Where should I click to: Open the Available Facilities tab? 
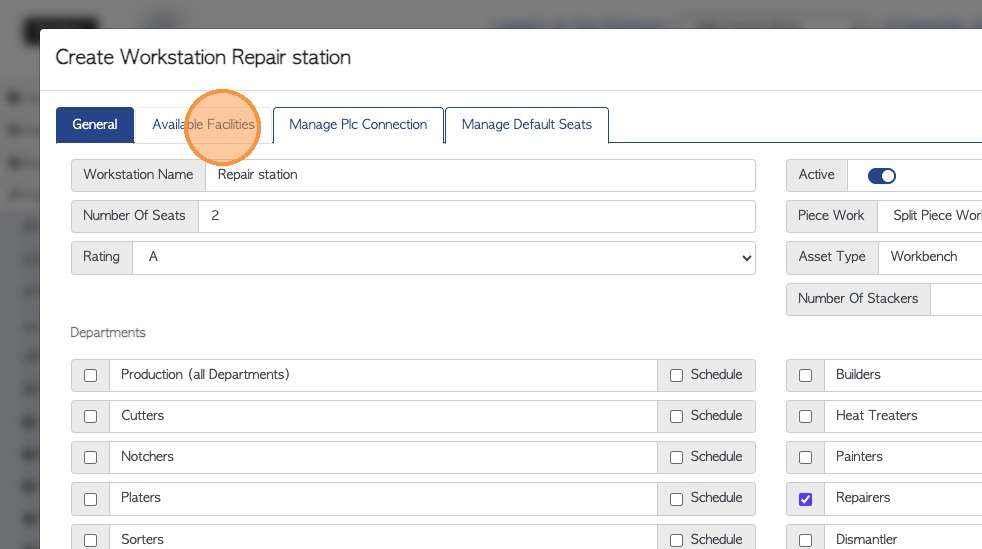click(203, 125)
